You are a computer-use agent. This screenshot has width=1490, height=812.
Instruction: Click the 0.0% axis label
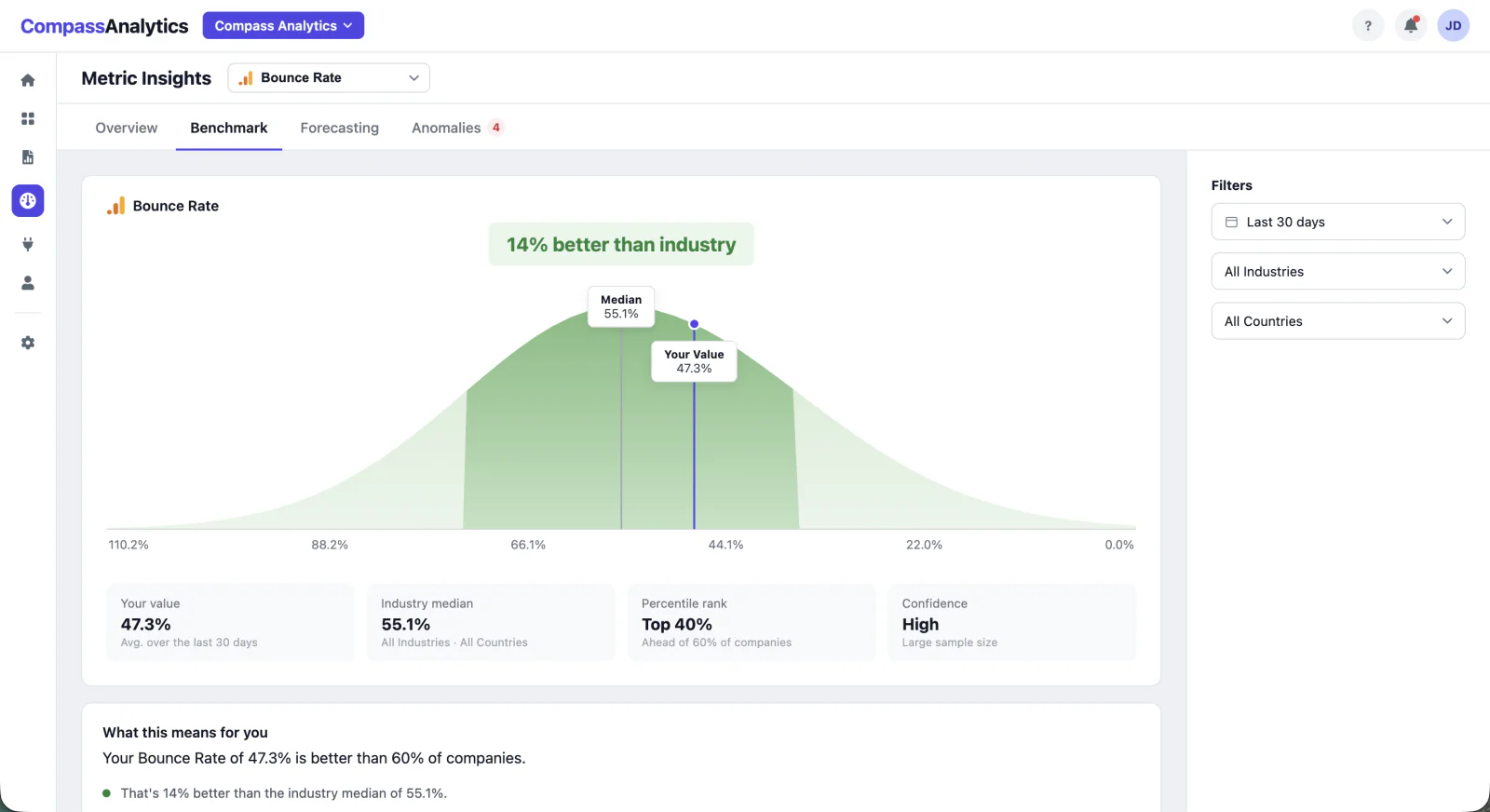pos(1119,545)
